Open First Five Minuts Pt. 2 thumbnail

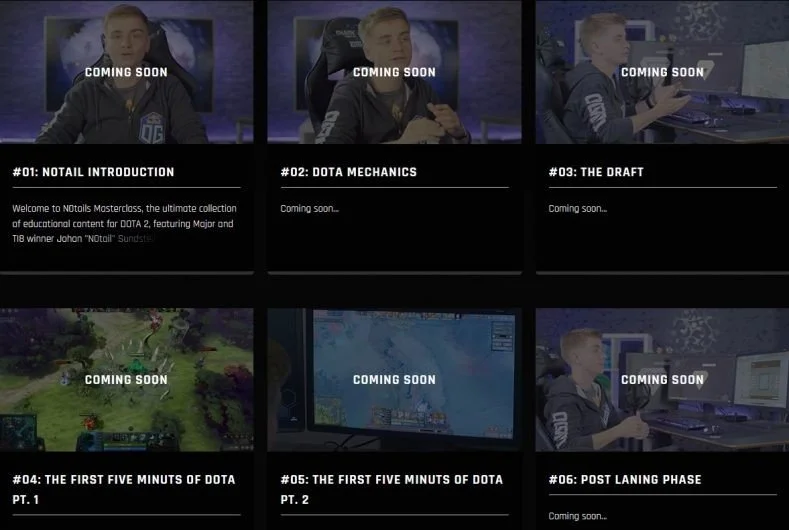click(394, 380)
